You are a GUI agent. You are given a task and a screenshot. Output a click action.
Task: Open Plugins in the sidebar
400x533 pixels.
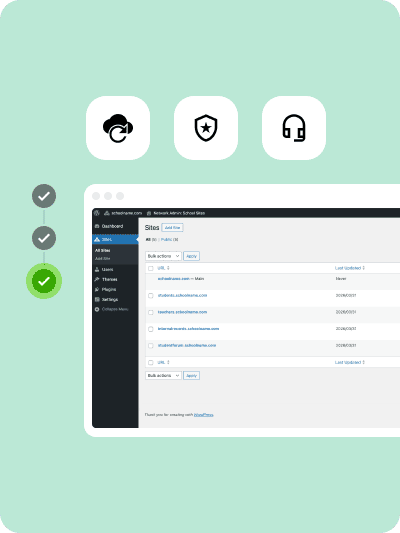115,290
